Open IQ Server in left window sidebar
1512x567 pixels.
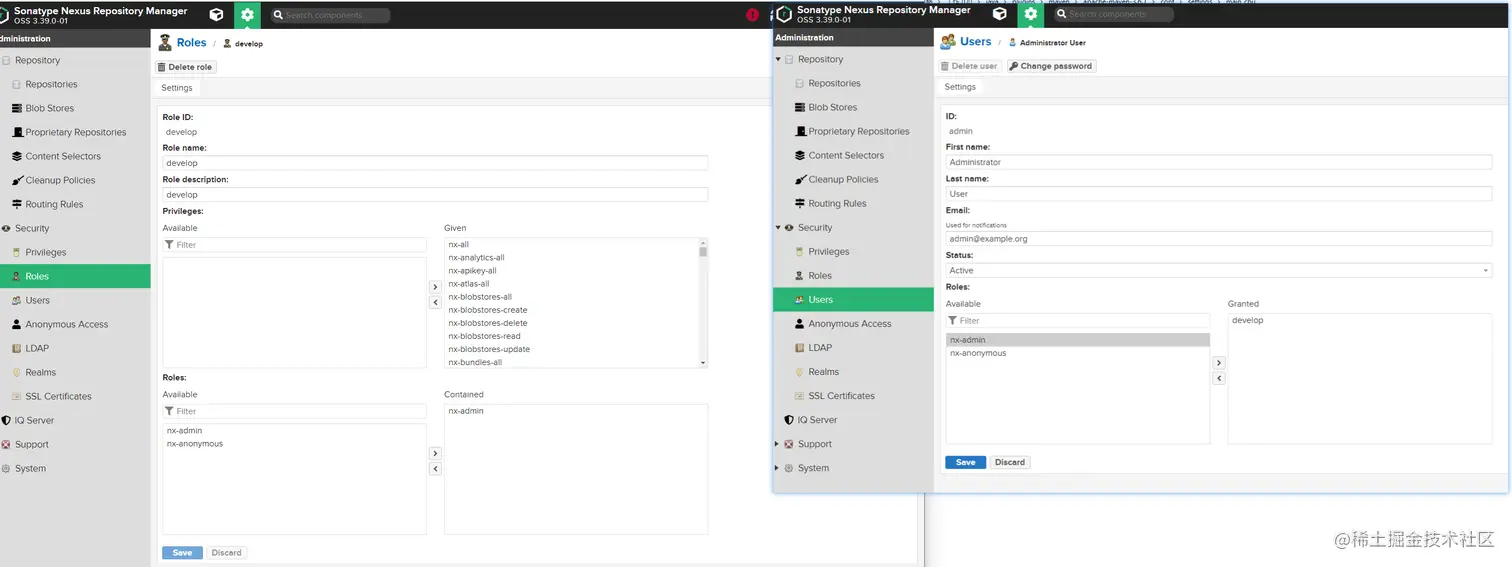click(34, 420)
